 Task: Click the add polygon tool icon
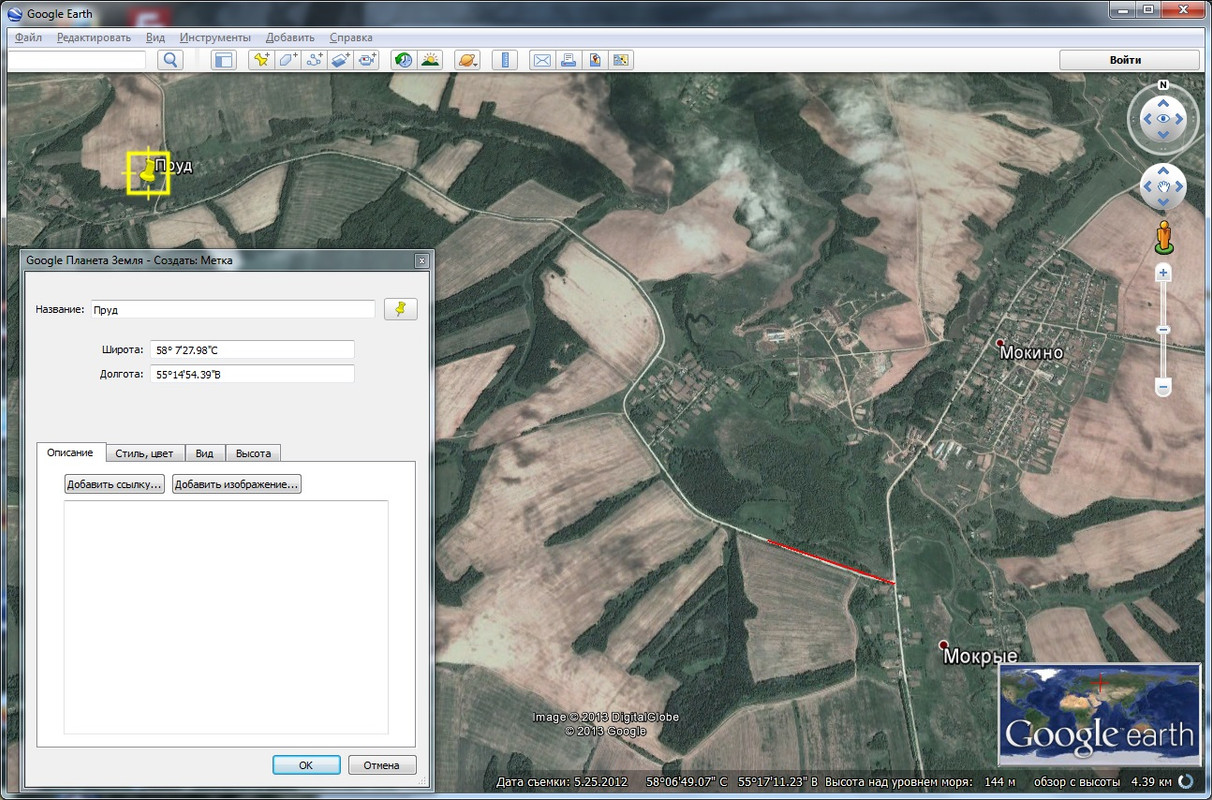(x=288, y=60)
